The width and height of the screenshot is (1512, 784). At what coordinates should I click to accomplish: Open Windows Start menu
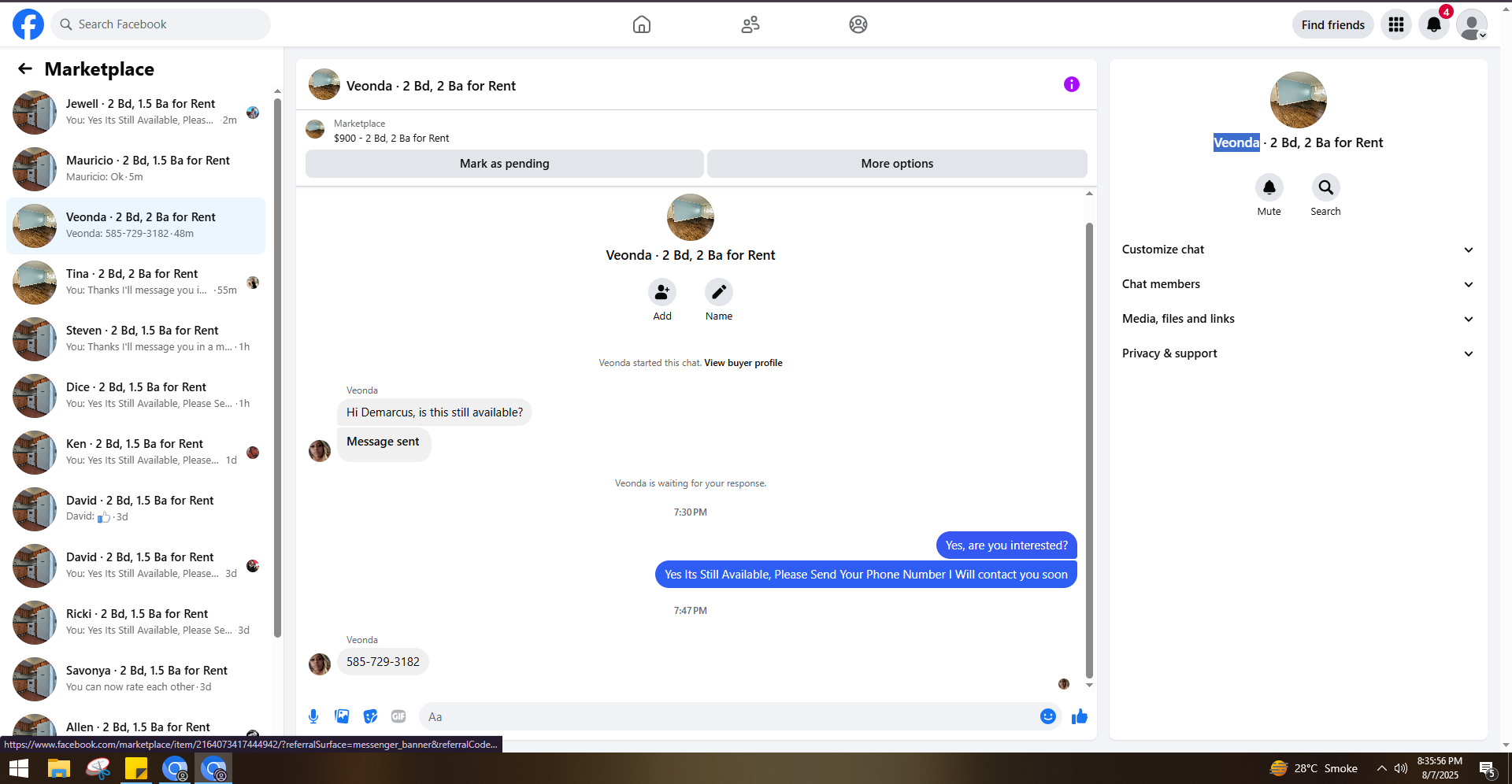[x=19, y=768]
